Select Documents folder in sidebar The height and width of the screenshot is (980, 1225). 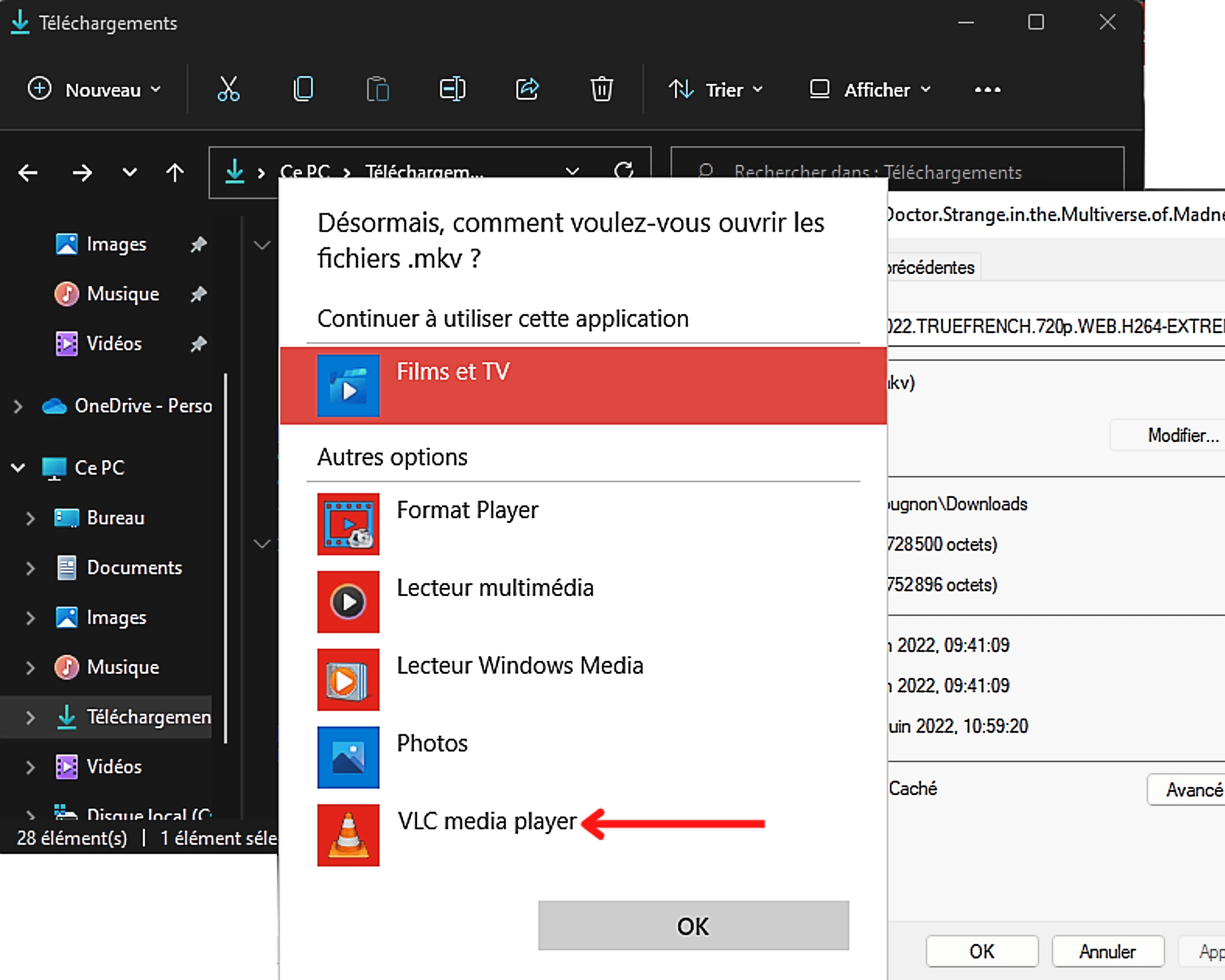point(119,568)
